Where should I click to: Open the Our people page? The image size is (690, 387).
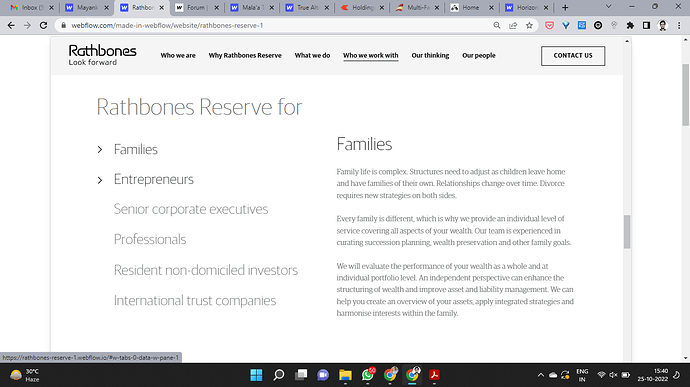pyautogui.click(x=479, y=55)
